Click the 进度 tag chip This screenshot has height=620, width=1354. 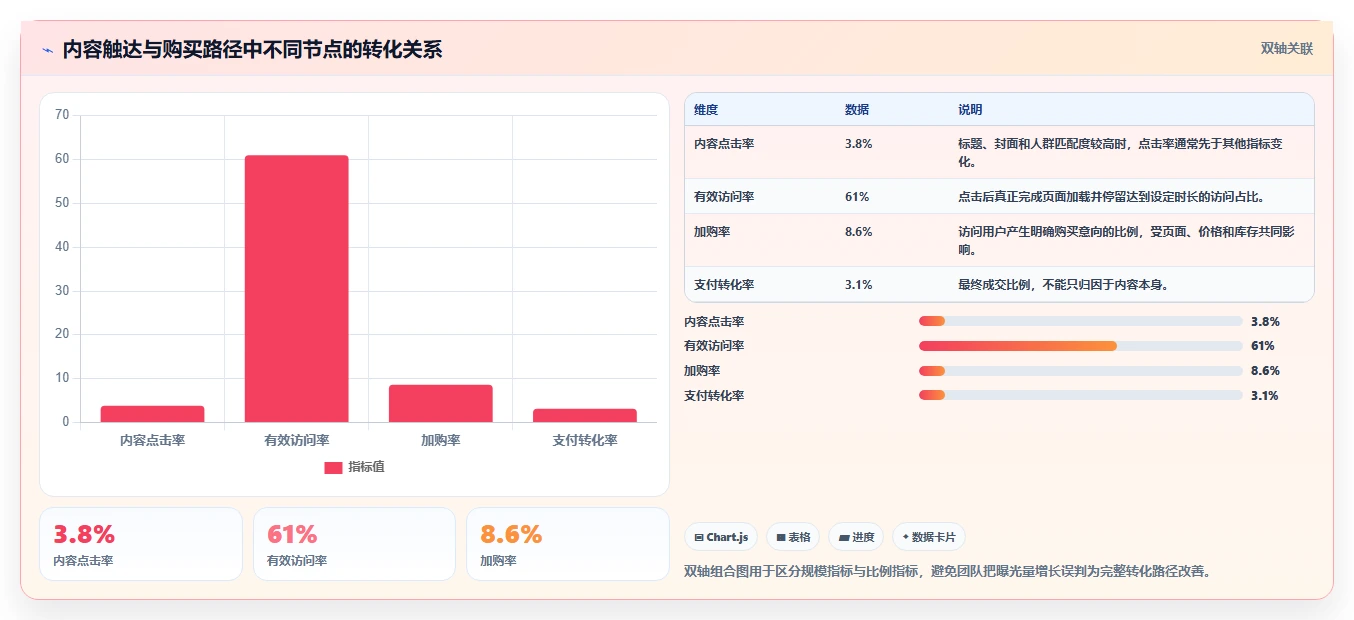coord(856,537)
